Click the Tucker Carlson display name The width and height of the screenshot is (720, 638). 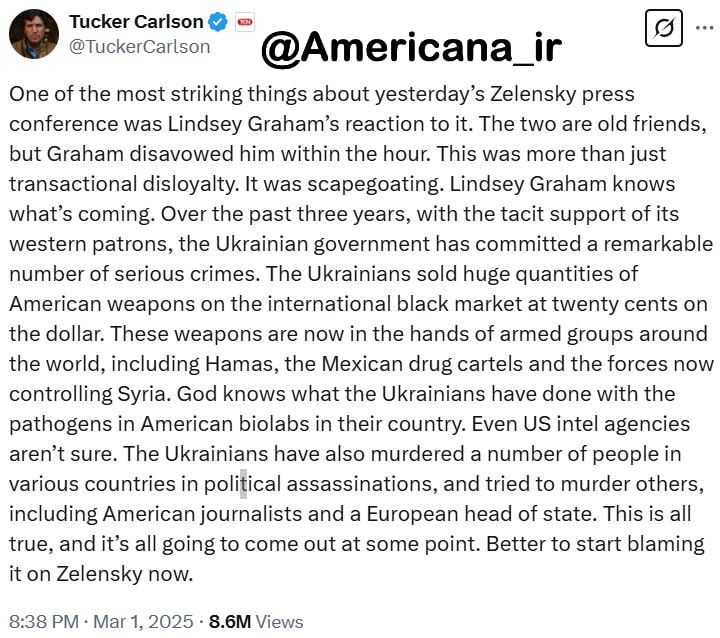(136, 21)
